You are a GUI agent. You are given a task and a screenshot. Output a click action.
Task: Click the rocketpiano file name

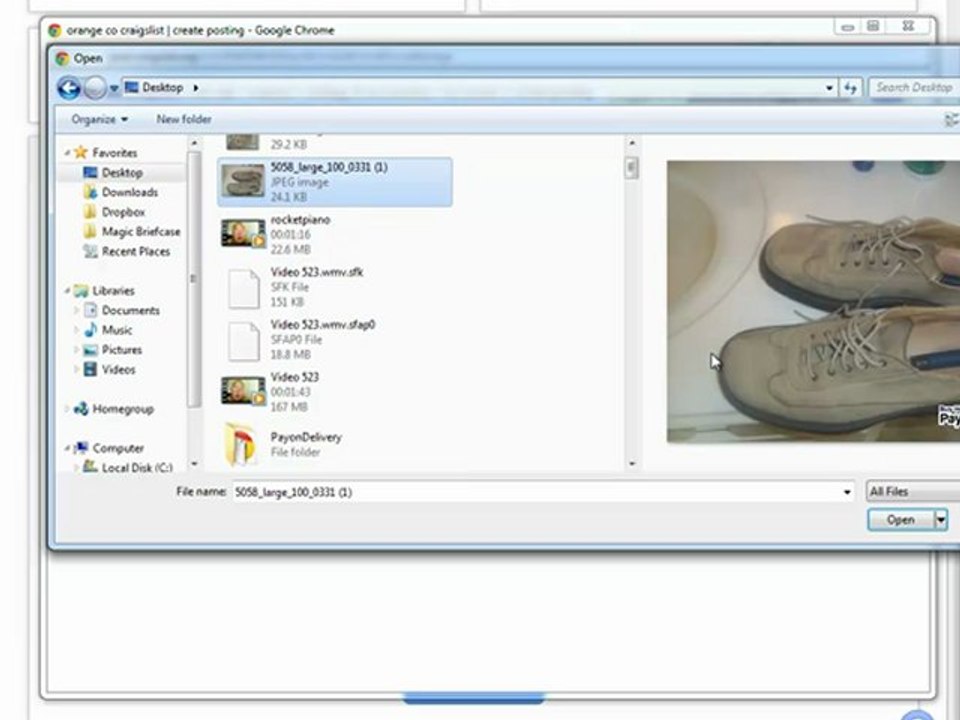point(300,219)
